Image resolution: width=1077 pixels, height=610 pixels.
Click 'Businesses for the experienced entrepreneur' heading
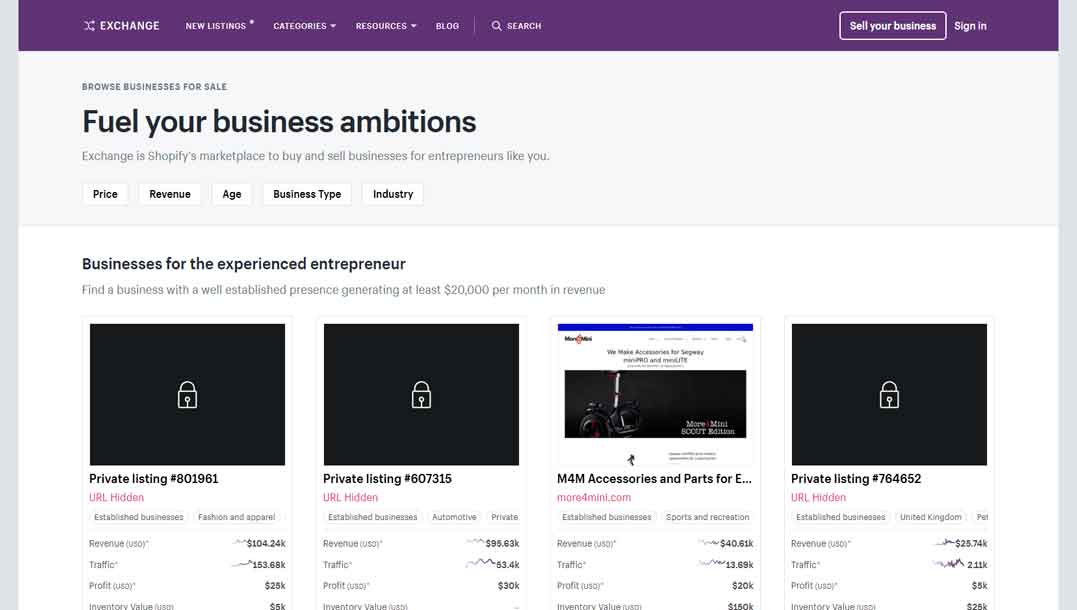tap(244, 264)
